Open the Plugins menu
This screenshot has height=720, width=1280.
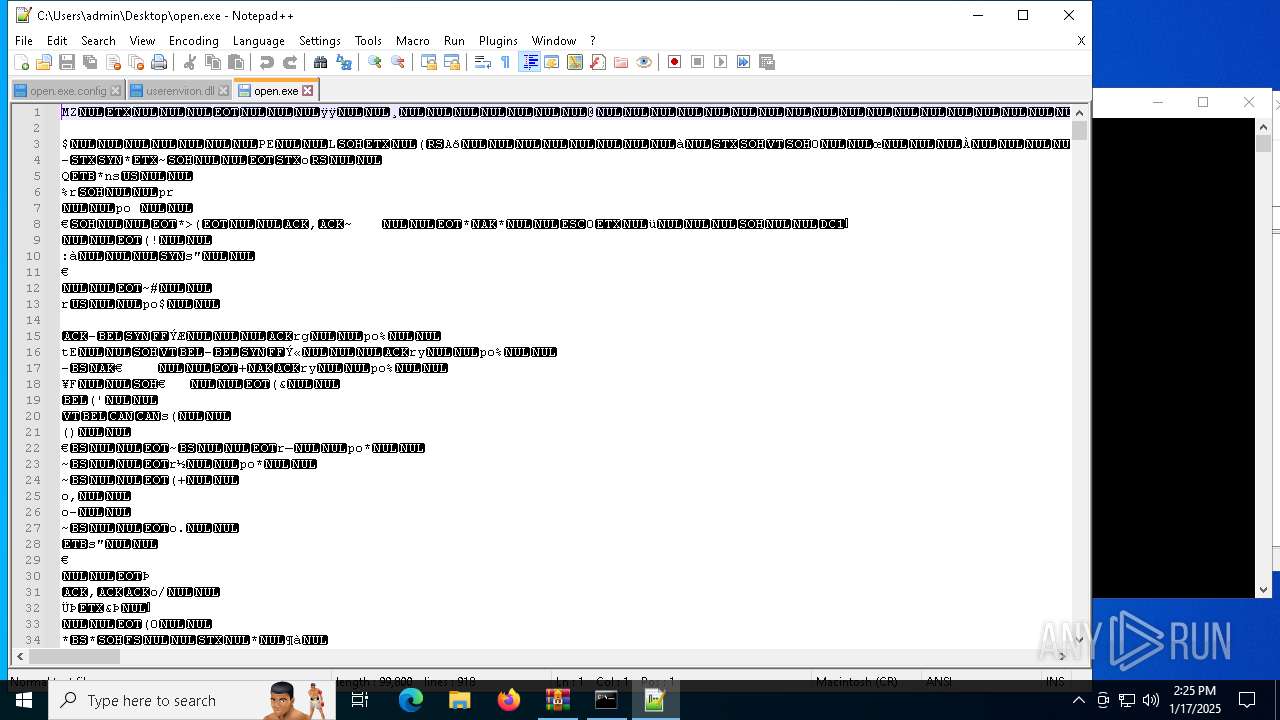point(498,41)
